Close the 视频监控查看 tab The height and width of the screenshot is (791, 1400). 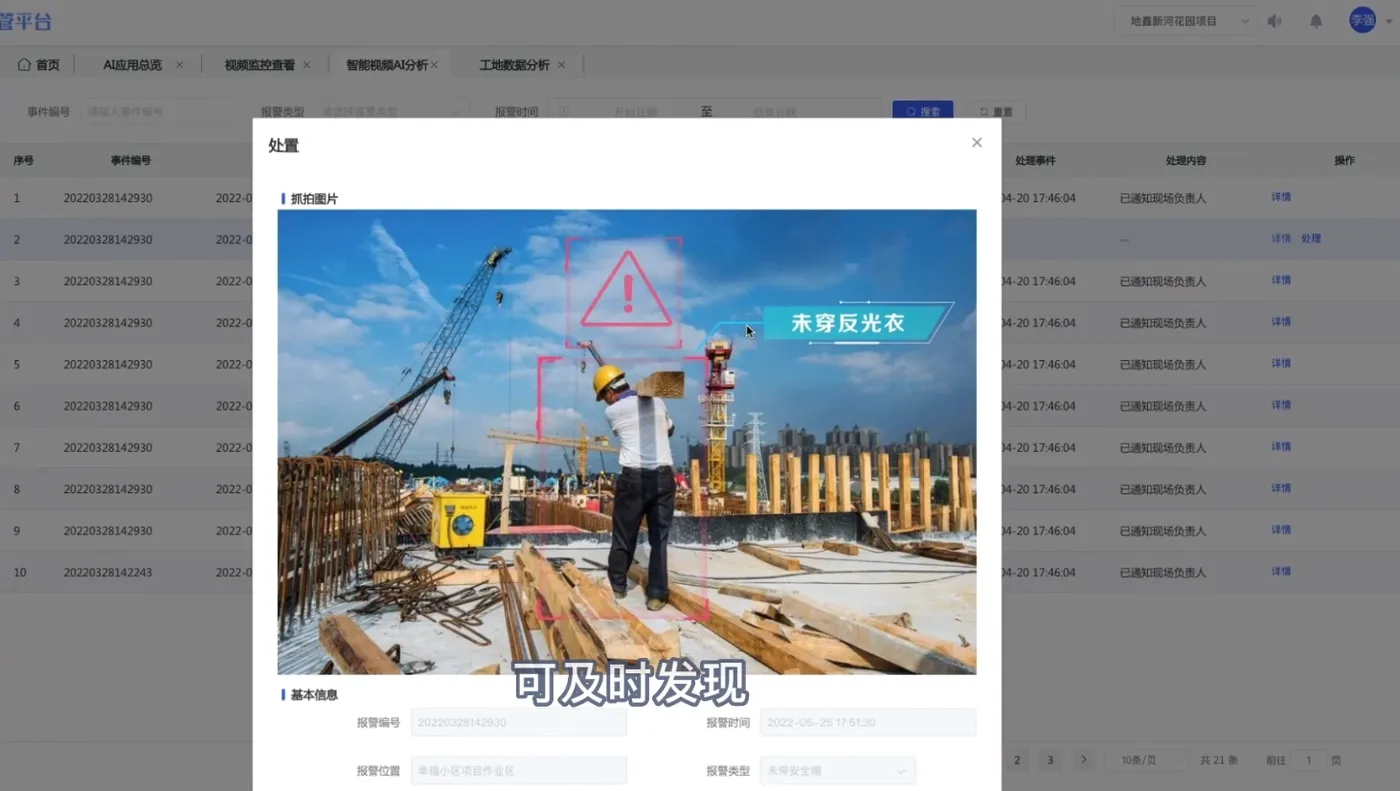coord(307,65)
